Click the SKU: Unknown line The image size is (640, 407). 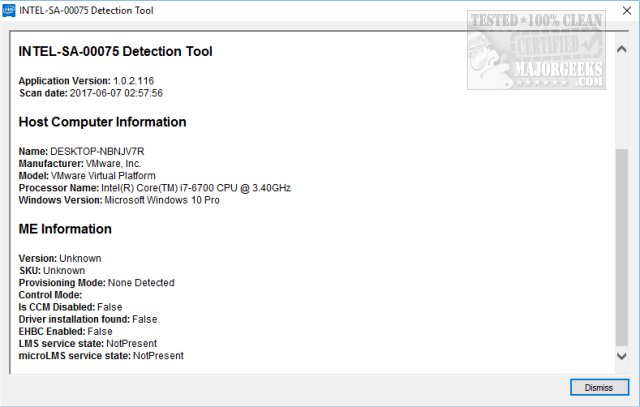[x=52, y=271]
